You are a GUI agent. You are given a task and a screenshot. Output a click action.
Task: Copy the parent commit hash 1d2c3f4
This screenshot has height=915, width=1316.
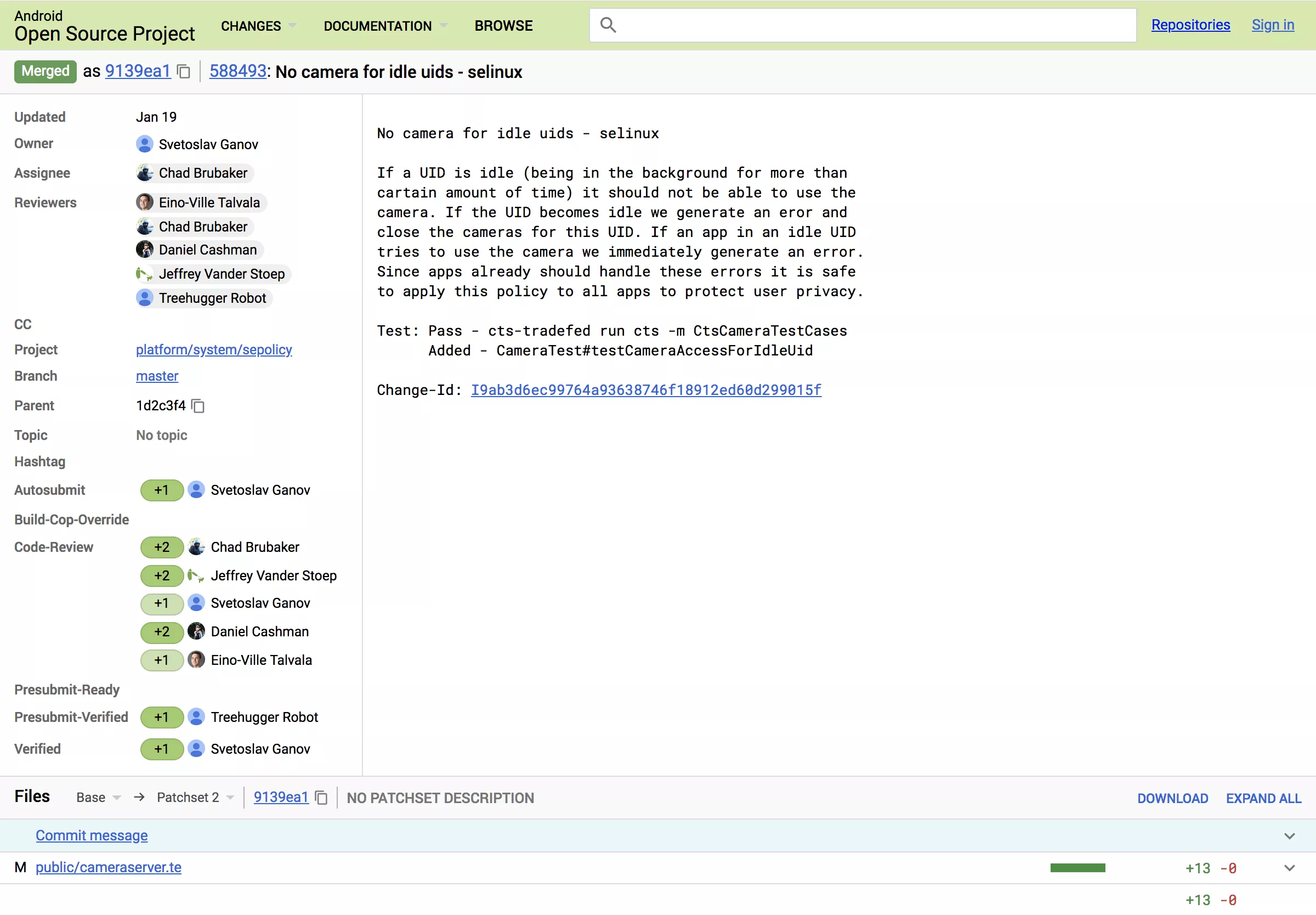(197, 406)
